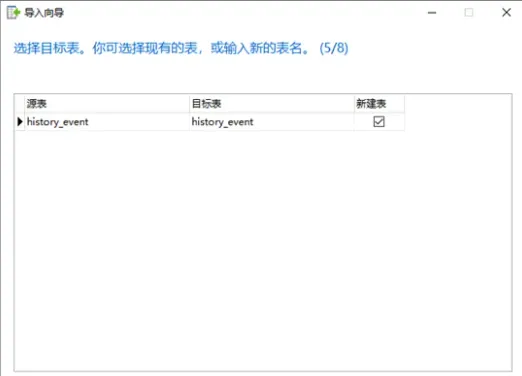
Task: Click the disabled maximize button
Action: coord(469,13)
